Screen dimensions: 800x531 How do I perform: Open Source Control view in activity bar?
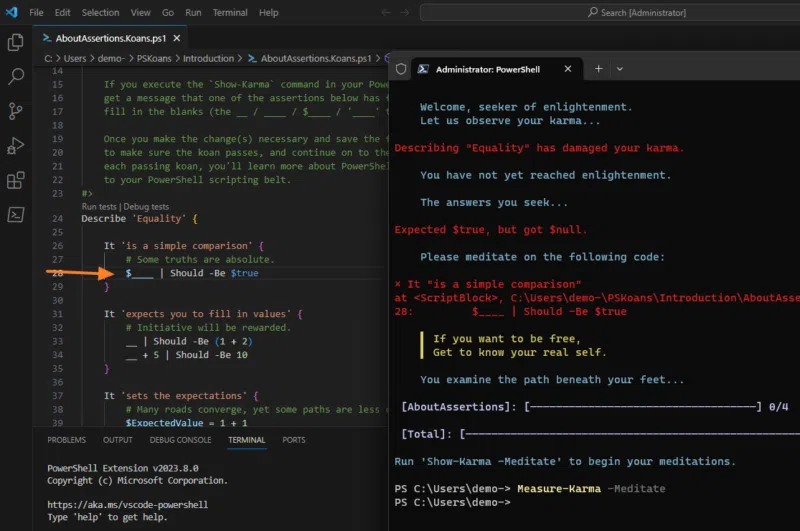click(15, 111)
